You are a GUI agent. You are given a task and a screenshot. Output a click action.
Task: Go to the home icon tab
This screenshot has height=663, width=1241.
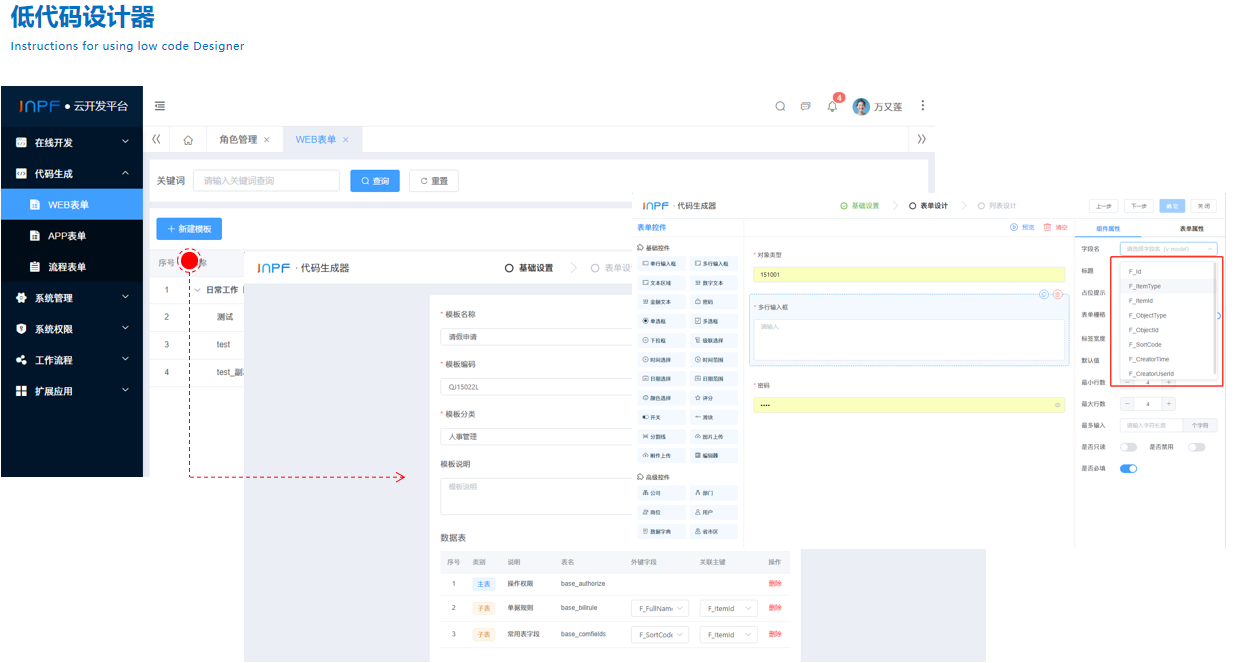click(188, 140)
